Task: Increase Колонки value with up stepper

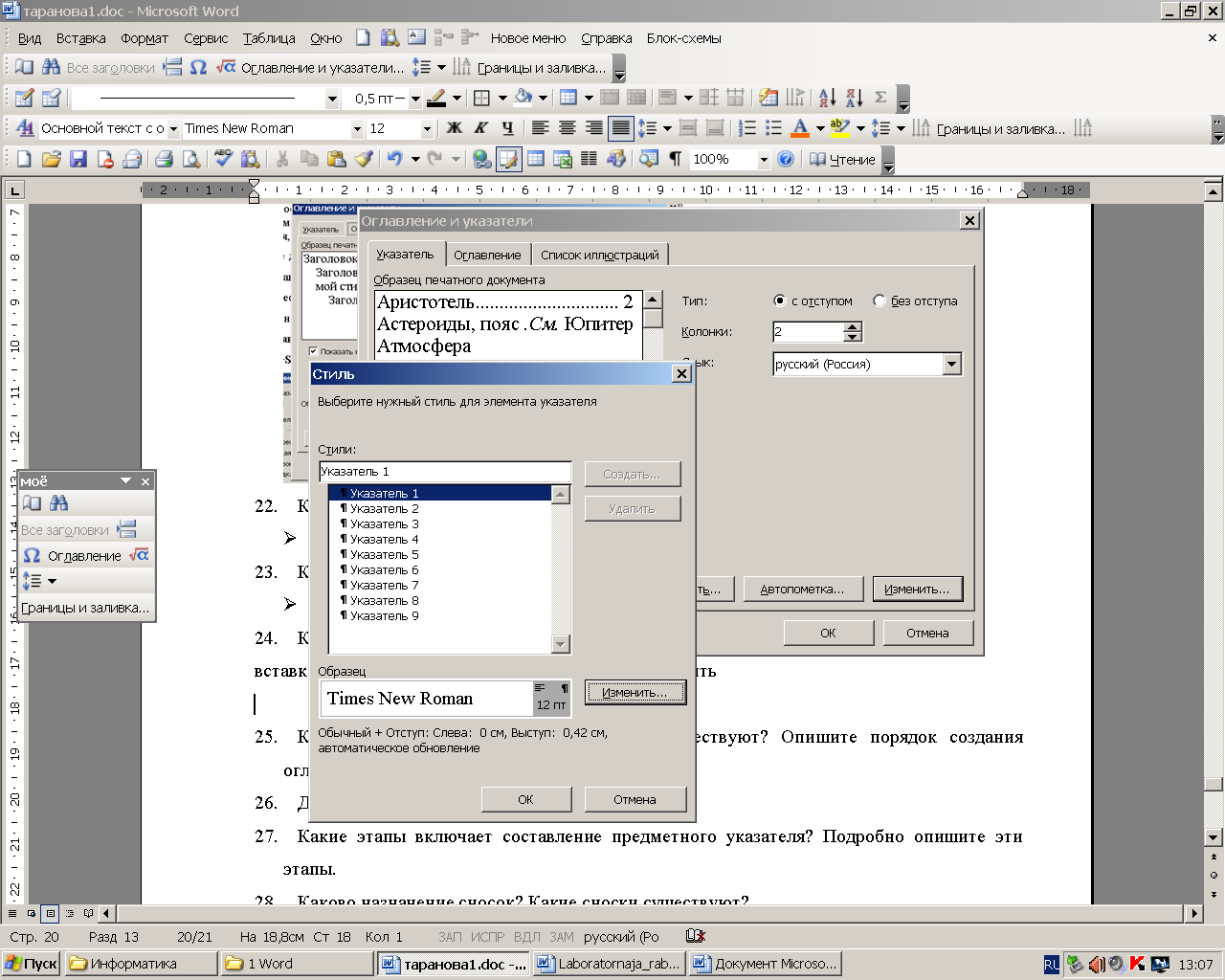Action: coord(853,326)
